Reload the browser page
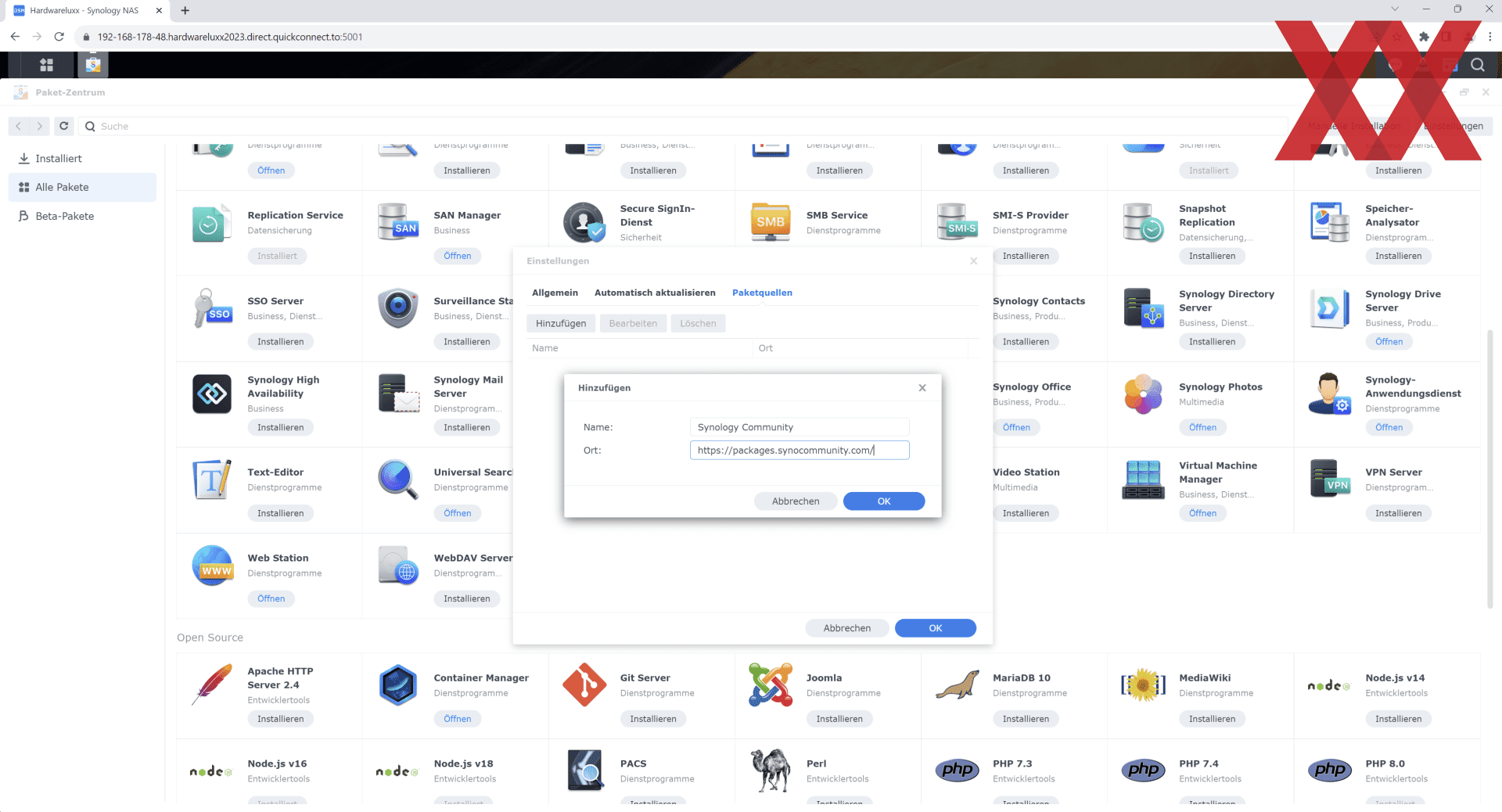1502x812 pixels. point(59,37)
